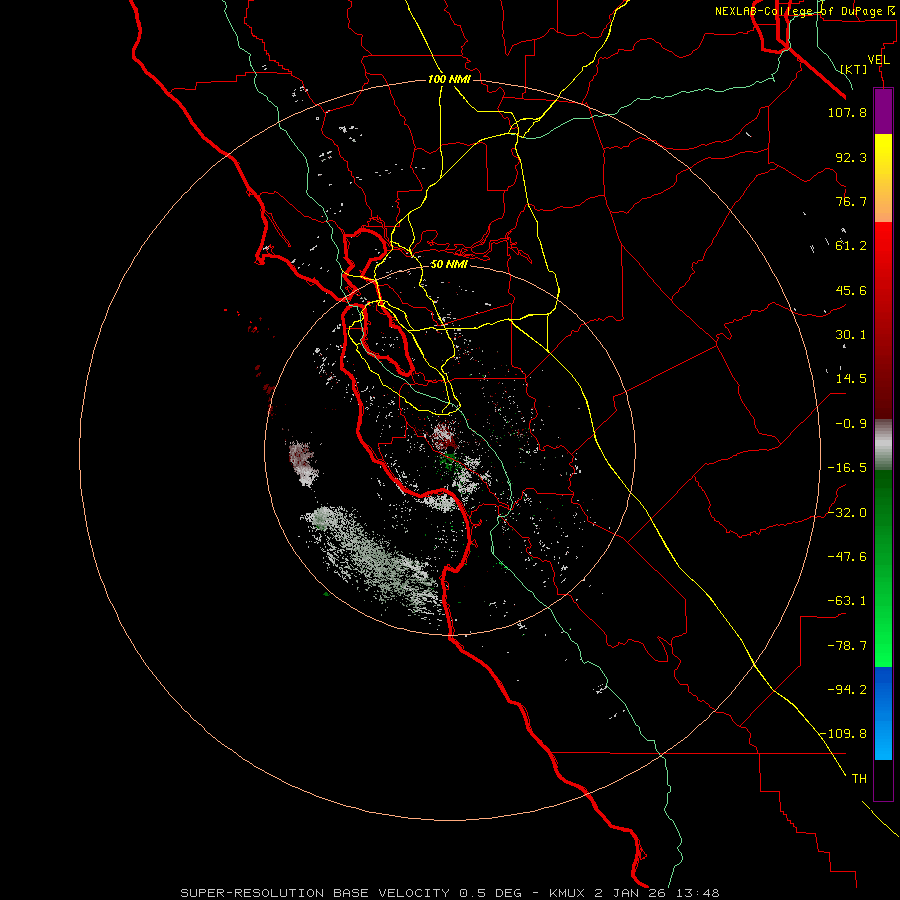Click the 50 NMI range ring label

449,264
